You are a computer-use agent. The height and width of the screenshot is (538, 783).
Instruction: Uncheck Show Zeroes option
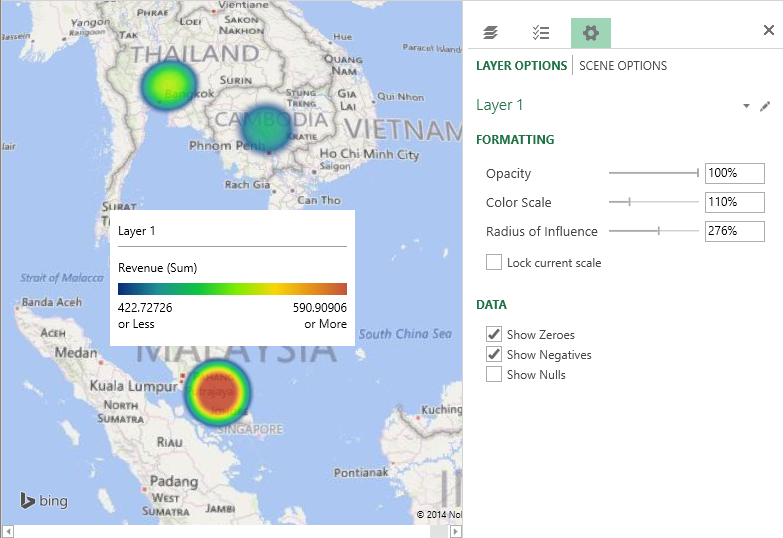494,335
